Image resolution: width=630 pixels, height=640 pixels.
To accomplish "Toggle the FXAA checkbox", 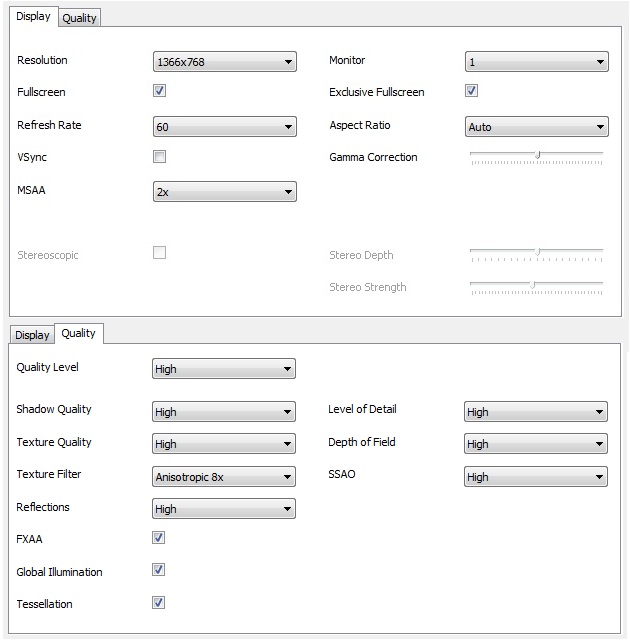I will click(x=158, y=538).
